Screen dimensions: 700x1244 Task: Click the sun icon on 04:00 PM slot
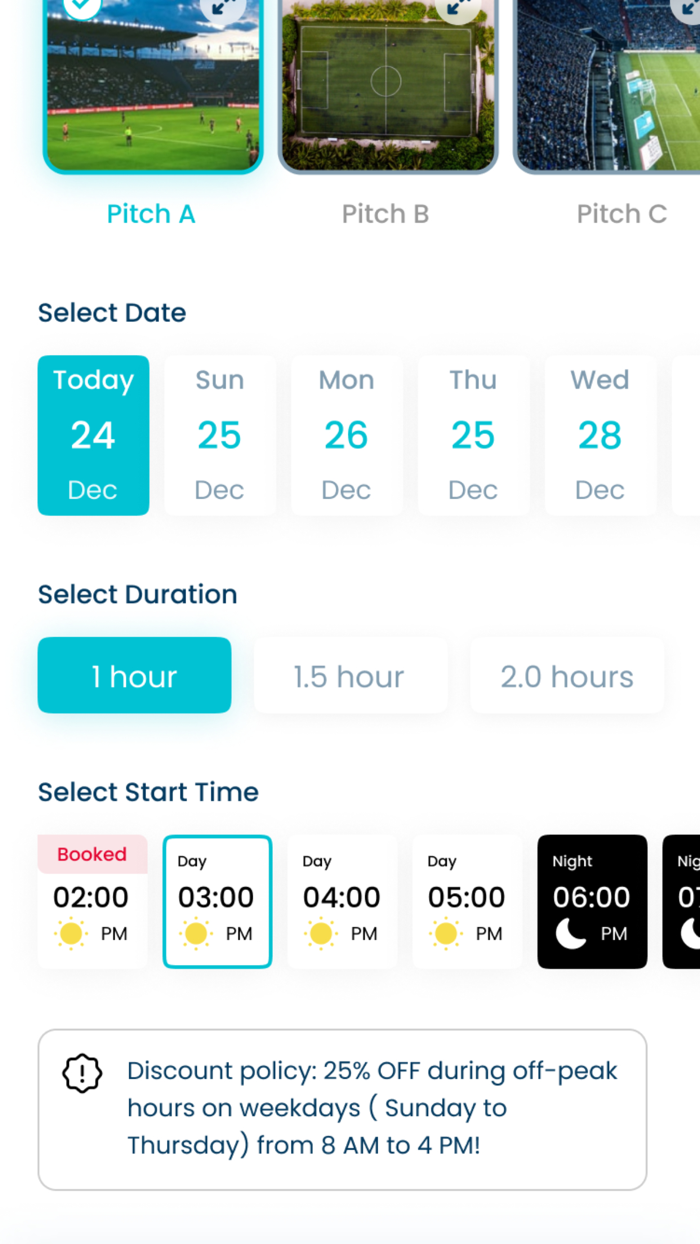tap(321, 934)
